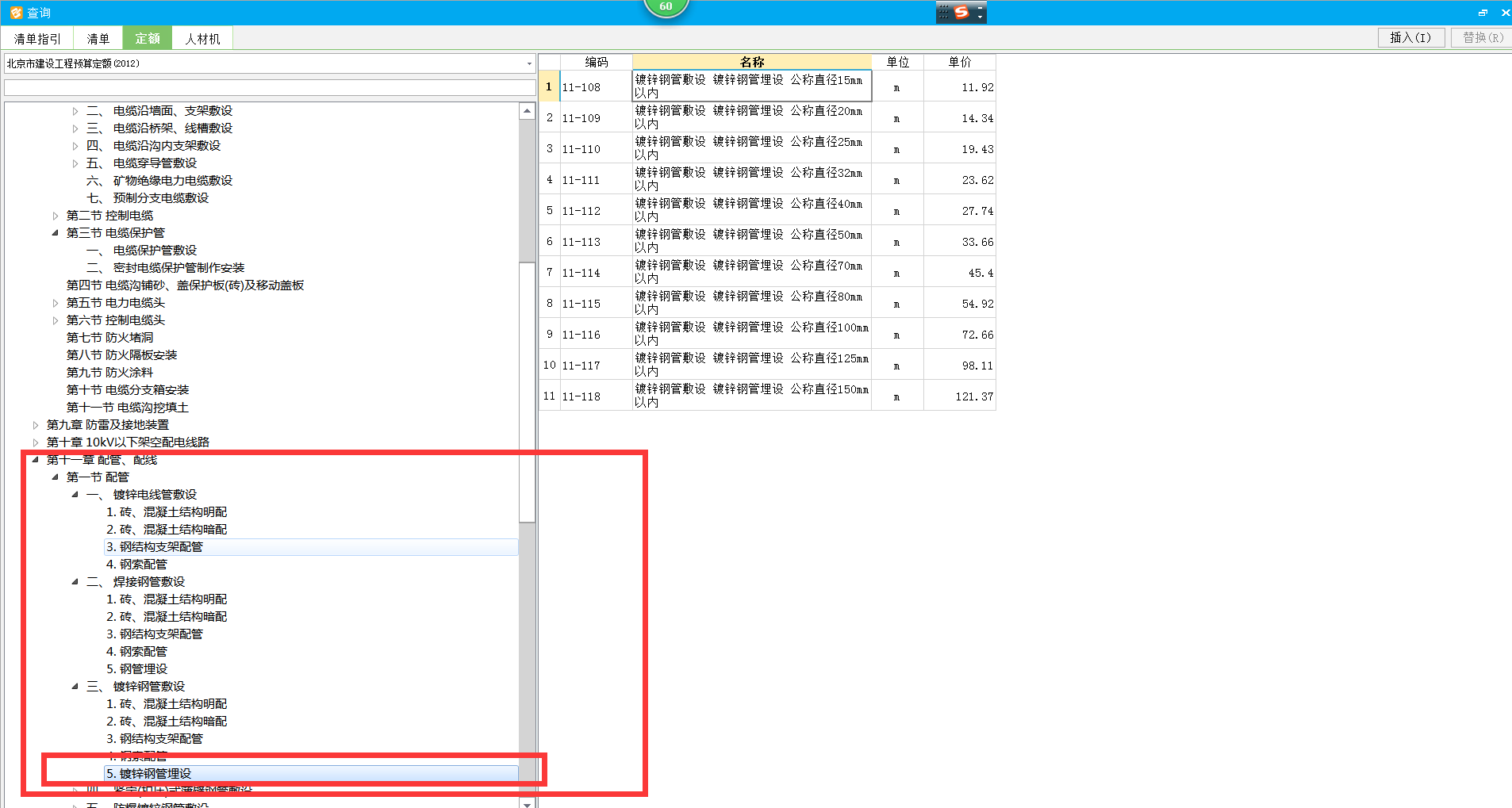This screenshot has width=1512, height=808.
Task: Switch to 清单 tab
Action: 98,39
